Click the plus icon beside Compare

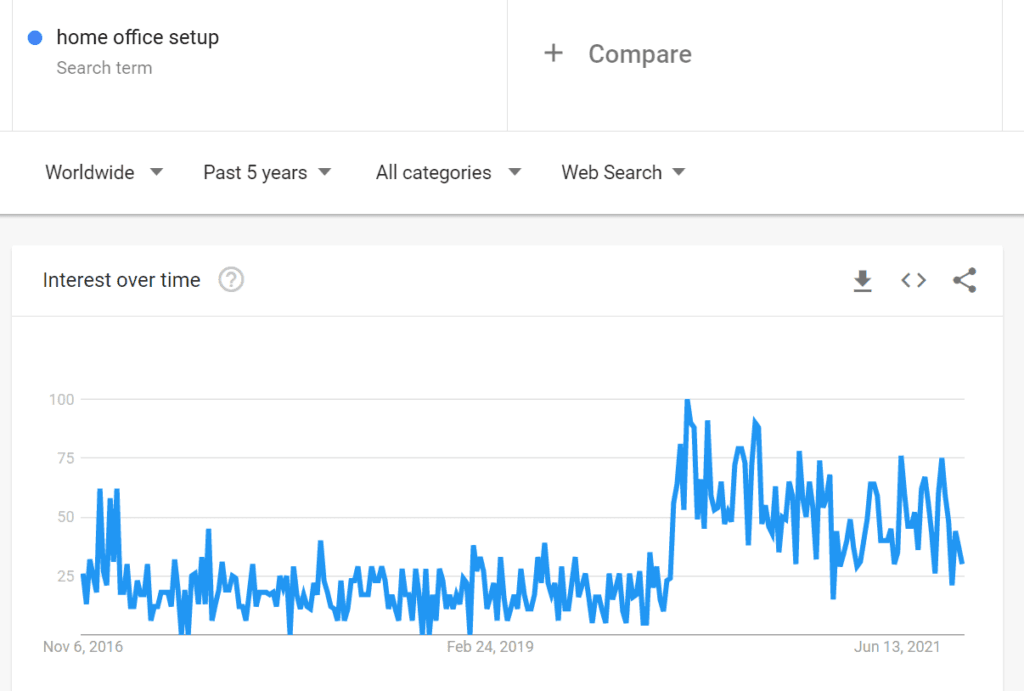click(x=553, y=54)
